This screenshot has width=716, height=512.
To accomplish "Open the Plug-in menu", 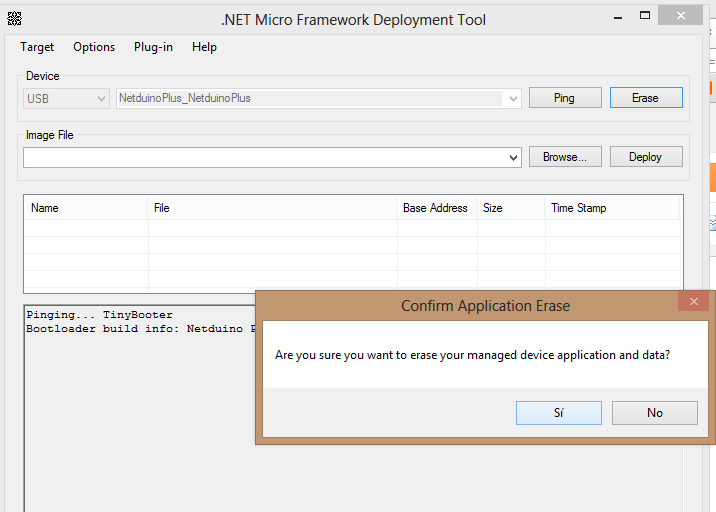I will coord(153,47).
